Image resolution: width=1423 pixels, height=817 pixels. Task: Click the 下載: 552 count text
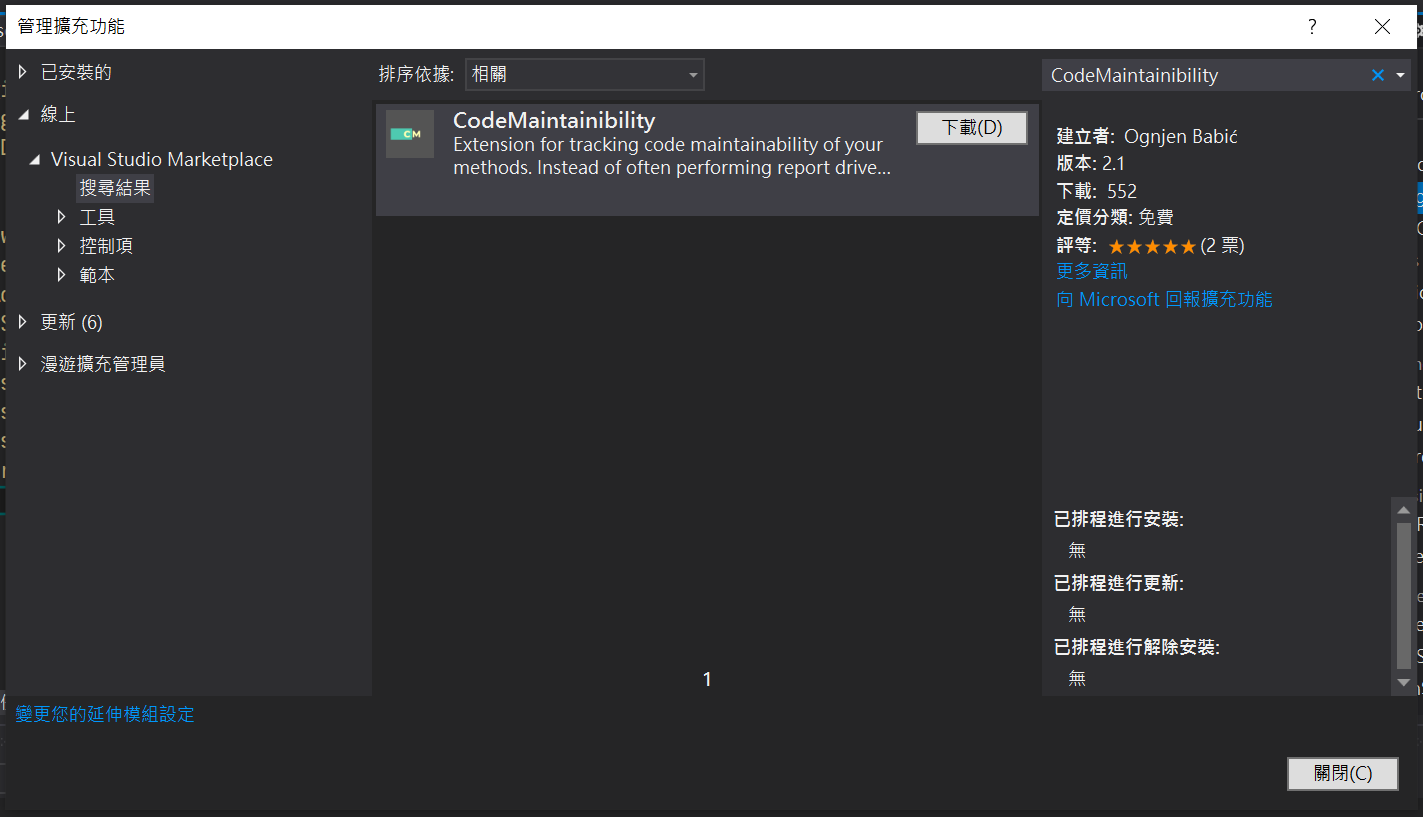pyautogui.click(x=1097, y=190)
